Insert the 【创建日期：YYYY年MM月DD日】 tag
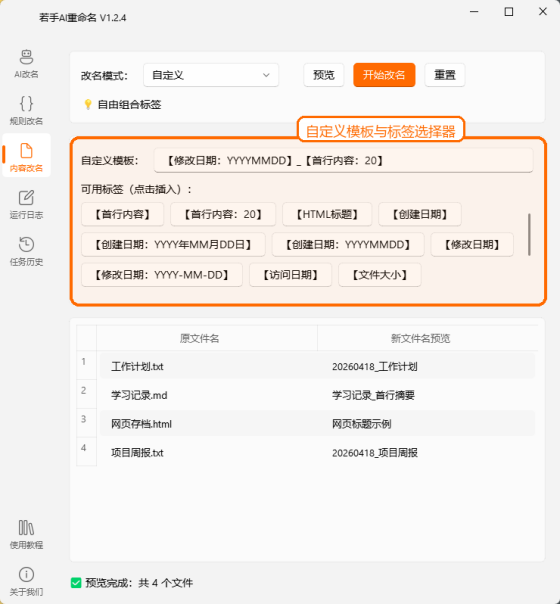The width and height of the screenshot is (560, 604). pos(173,245)
